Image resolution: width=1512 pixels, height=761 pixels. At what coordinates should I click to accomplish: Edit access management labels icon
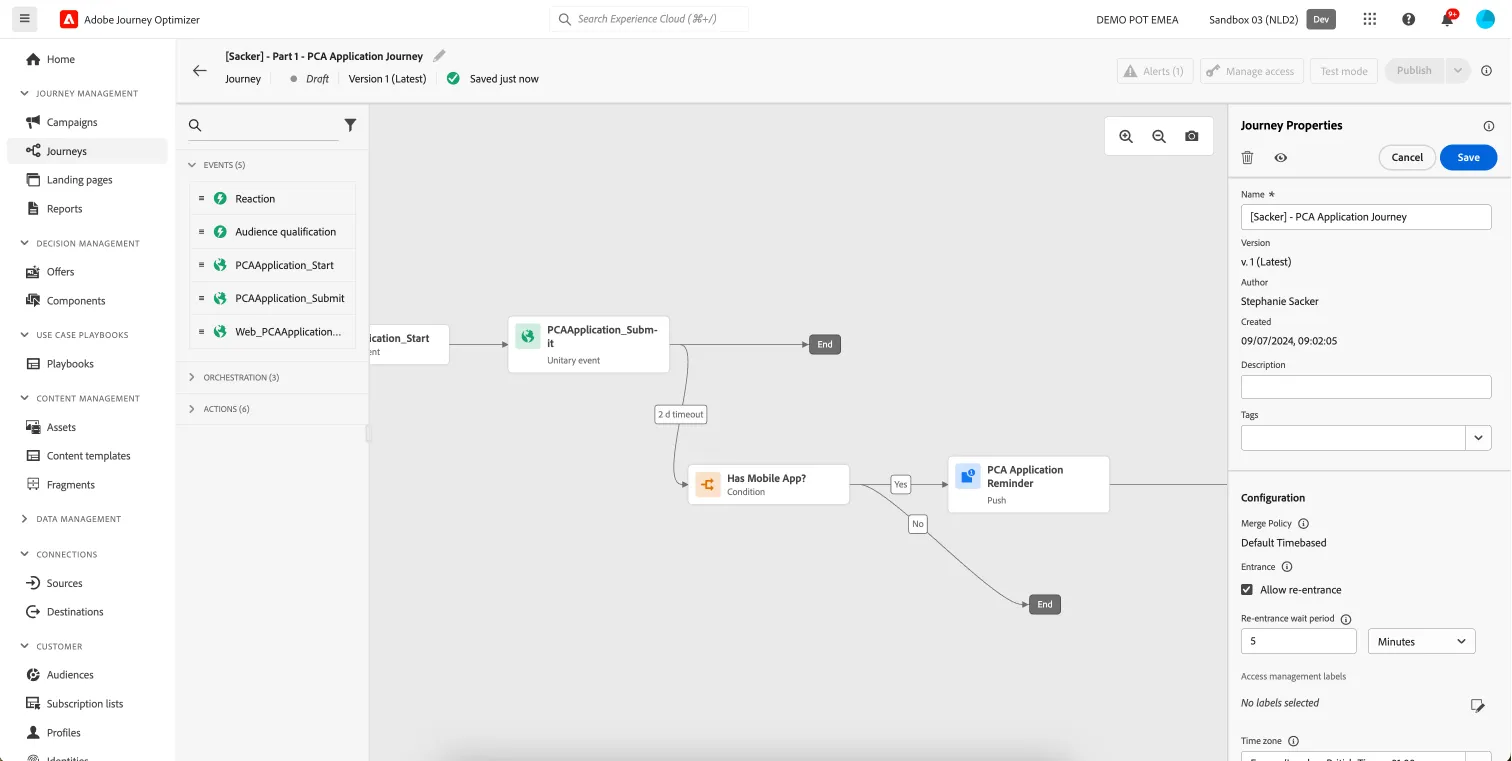tap(1477, 705)
